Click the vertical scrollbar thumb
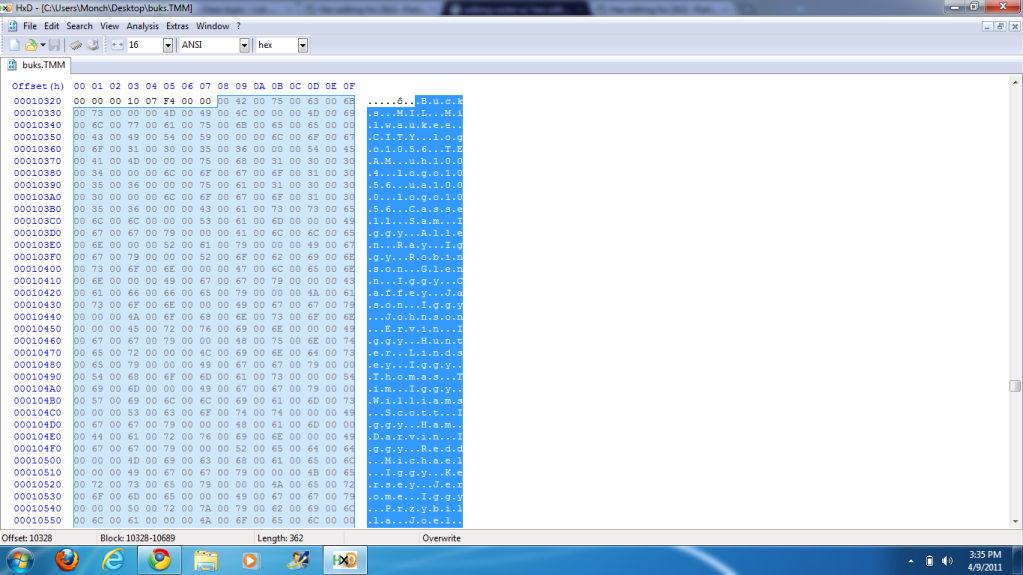Viewport: 1023px width, 575px height. [1015, 386]
